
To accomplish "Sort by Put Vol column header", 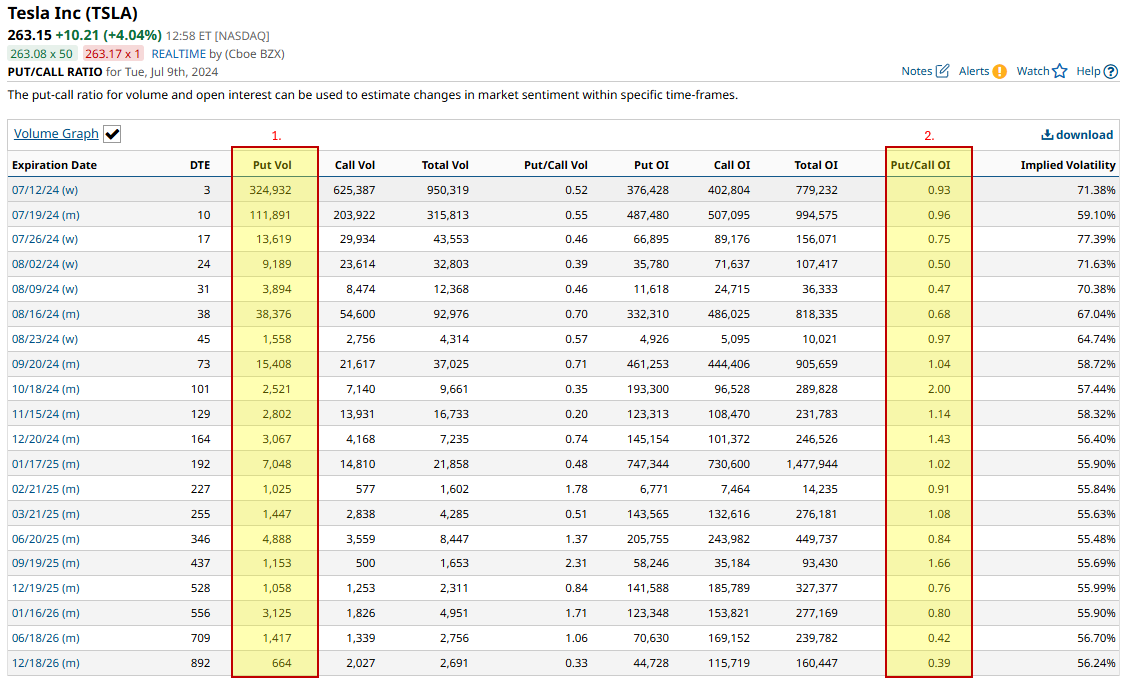I will pyautogui.click(x=272, y=165).
